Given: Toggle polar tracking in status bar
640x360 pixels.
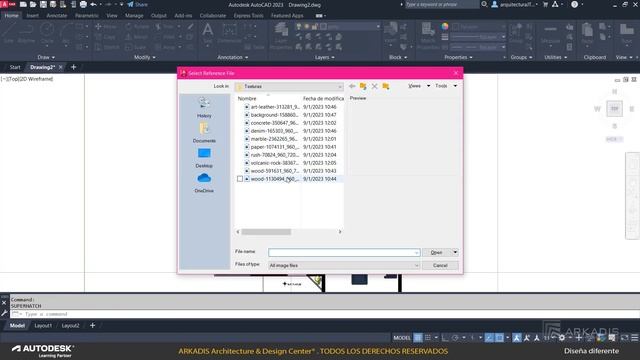Looking at the screenshot, I should [x=455, y=338].
